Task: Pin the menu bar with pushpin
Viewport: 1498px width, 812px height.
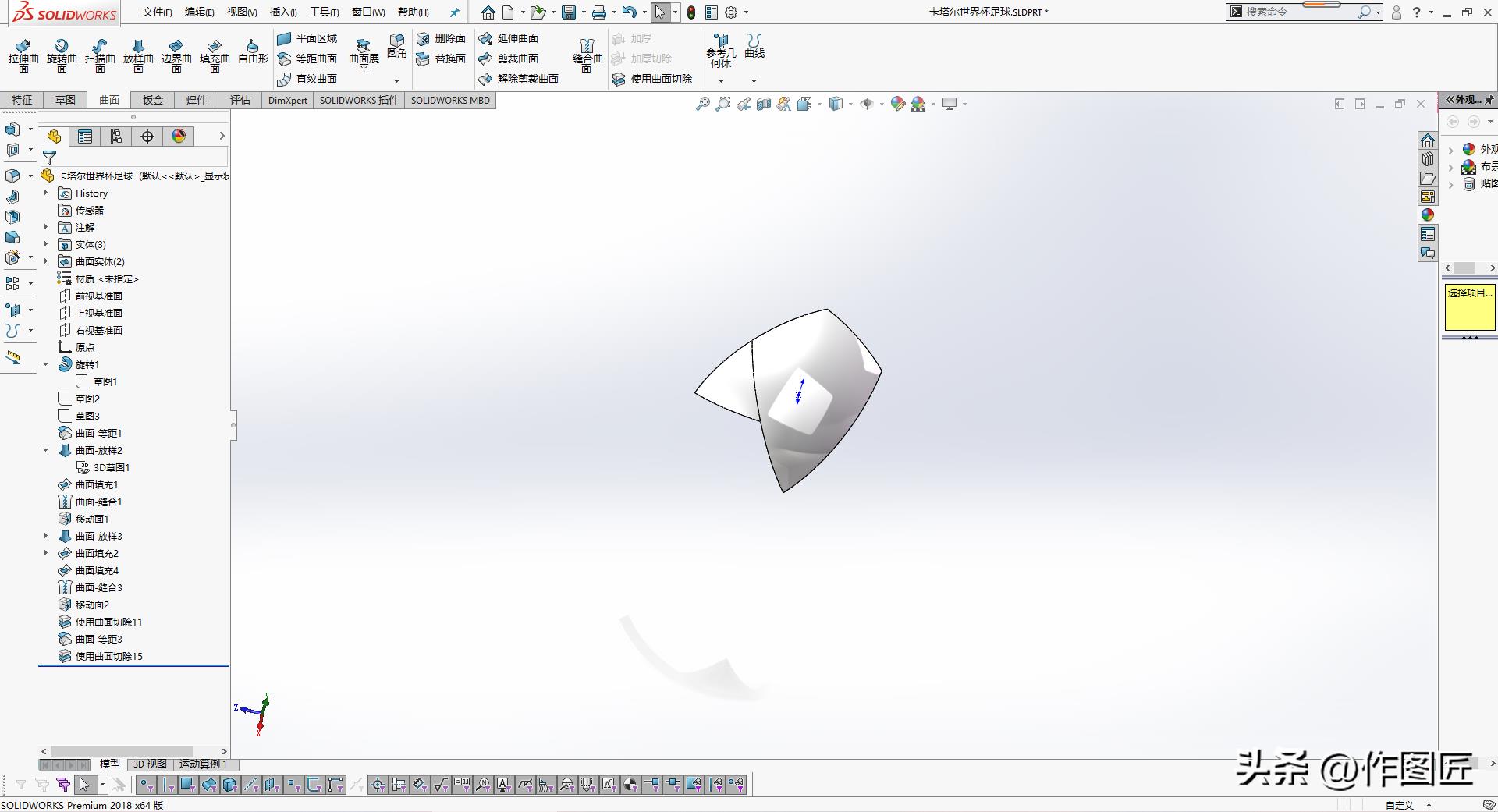Action: coord(455,12)
